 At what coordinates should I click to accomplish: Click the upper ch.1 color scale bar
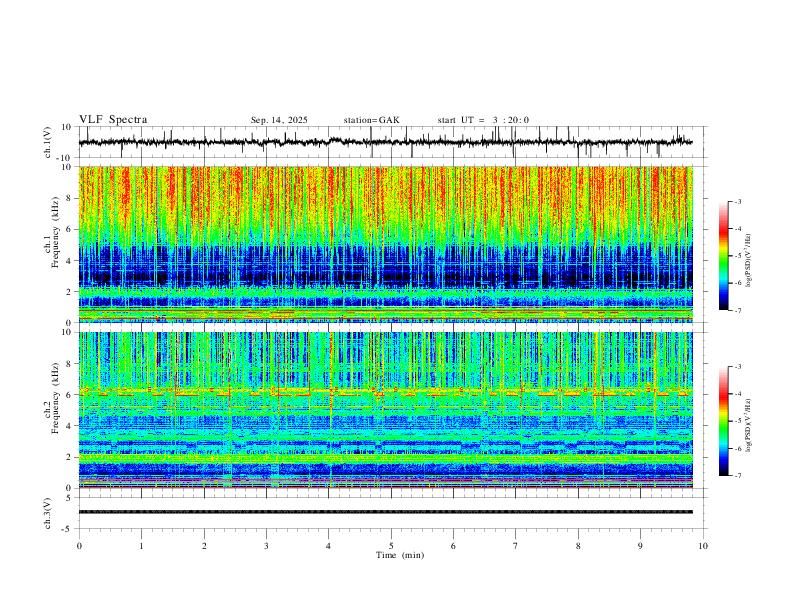click(723, 256)
